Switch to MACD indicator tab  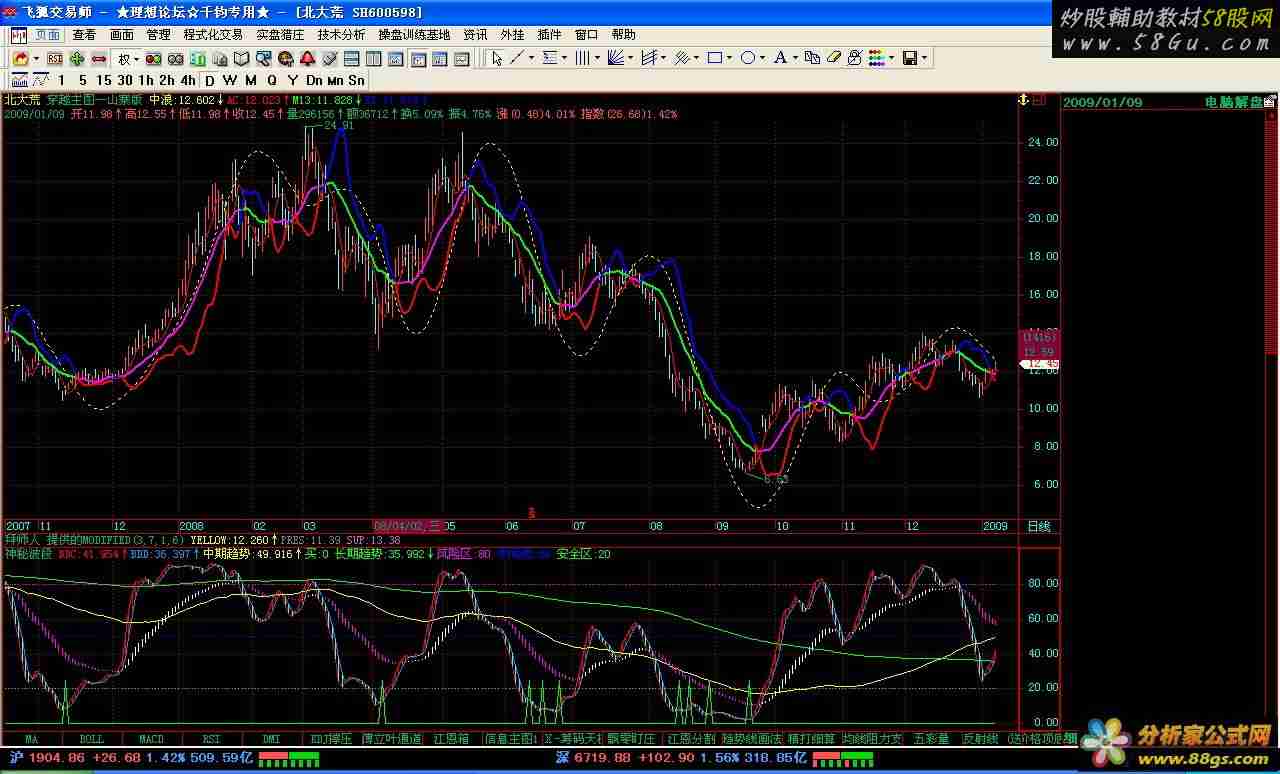pyautogui.click(x=151, y=739)
